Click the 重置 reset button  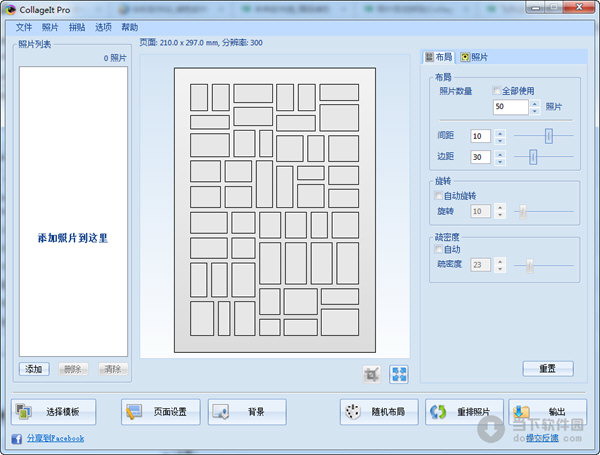point(548,369)
